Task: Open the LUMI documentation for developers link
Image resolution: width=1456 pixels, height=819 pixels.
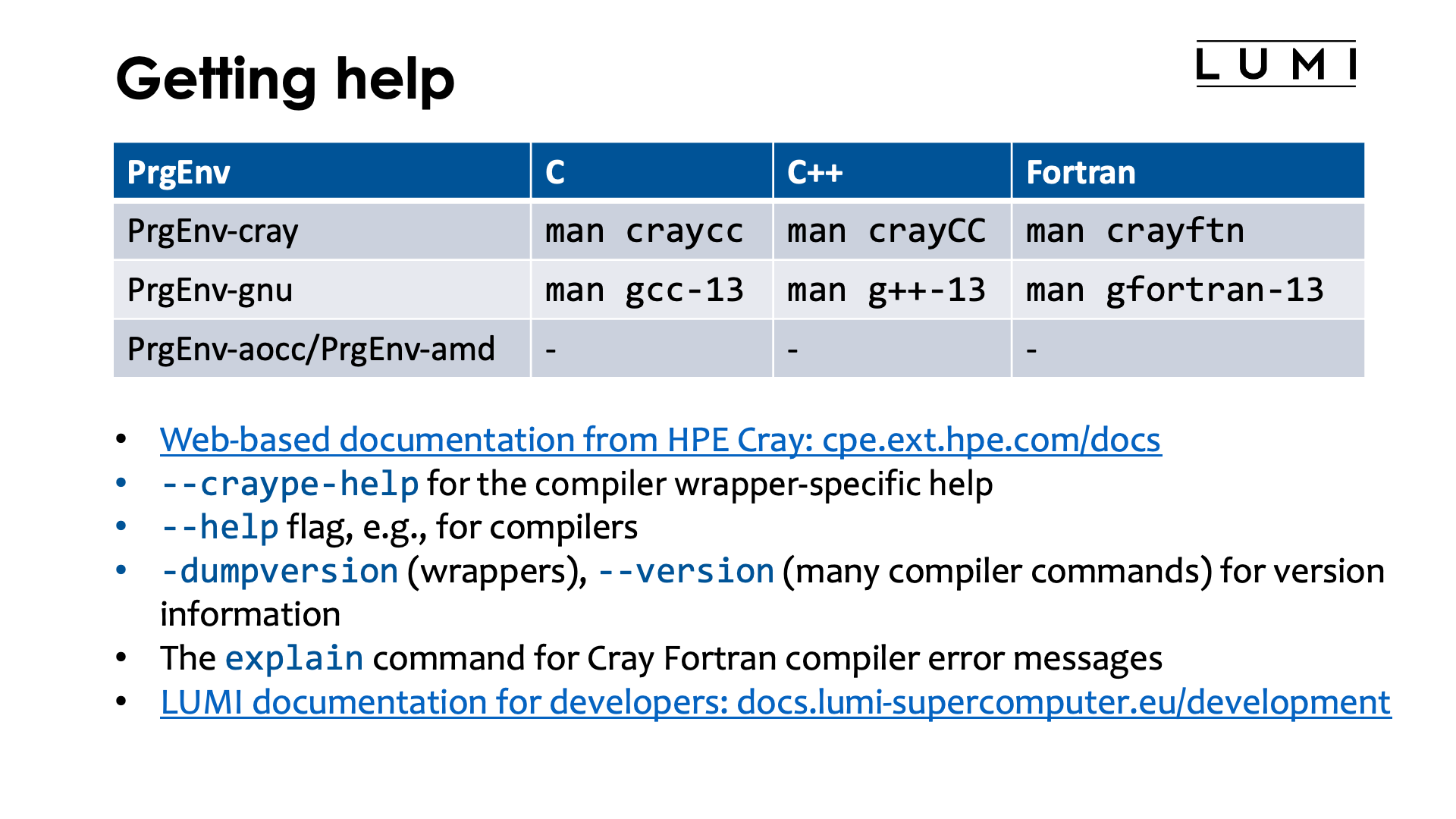Action: click(775, 702)
